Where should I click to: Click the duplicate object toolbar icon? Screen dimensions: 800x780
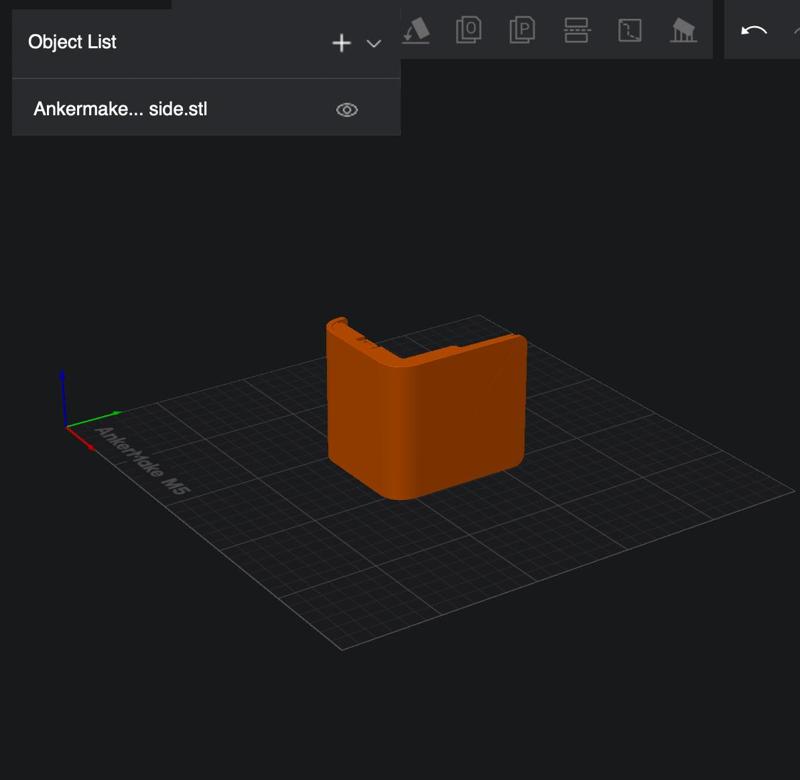coord(468,30)
